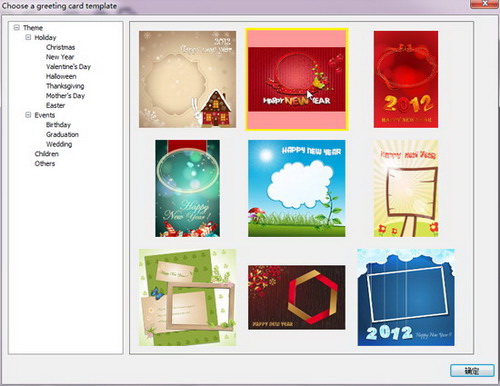500x386 pixels.
Task: Open the Valentine's Day templates
Action: (x=68, y=66)
